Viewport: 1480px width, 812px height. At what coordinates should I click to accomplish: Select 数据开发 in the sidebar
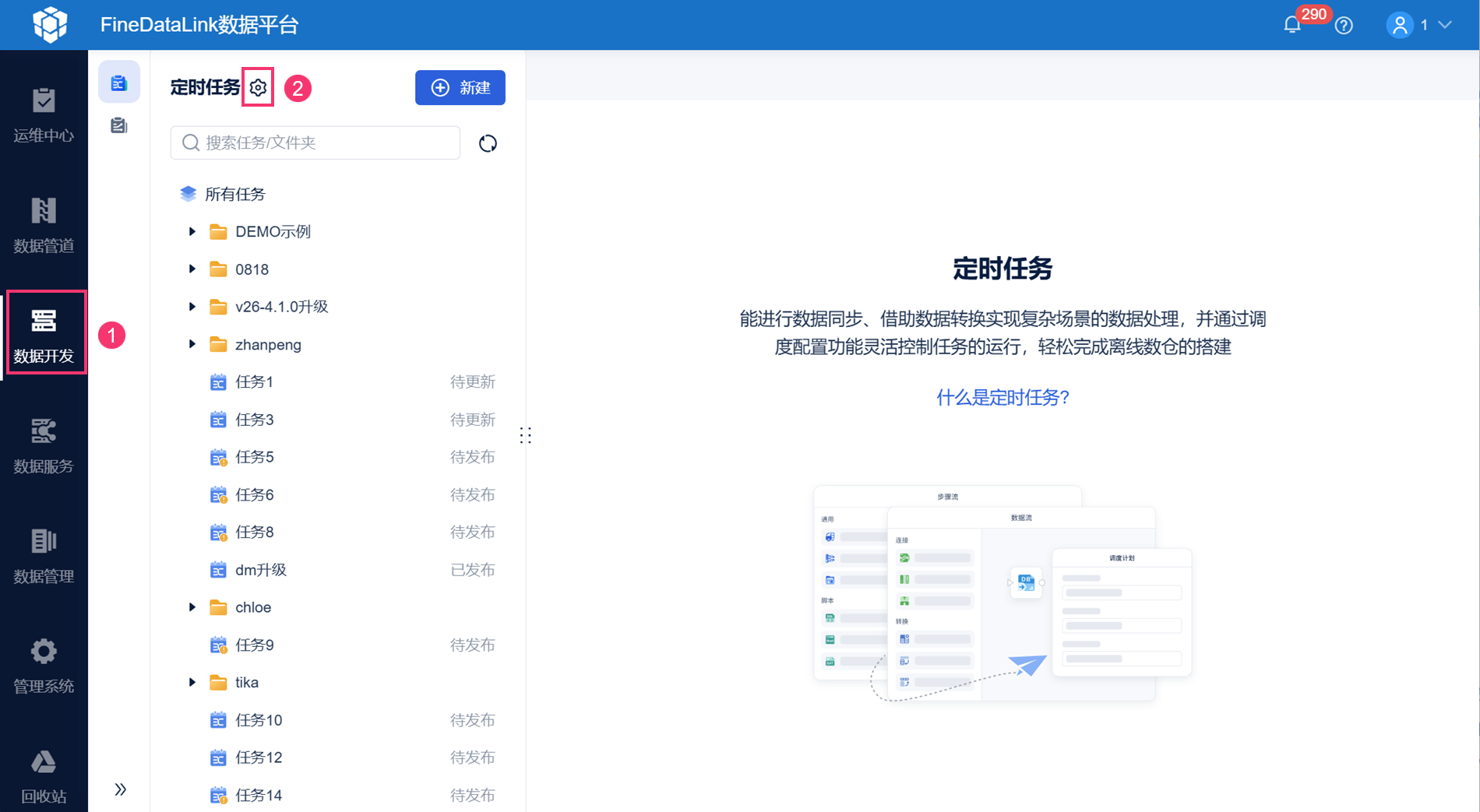tap(44, 335)
